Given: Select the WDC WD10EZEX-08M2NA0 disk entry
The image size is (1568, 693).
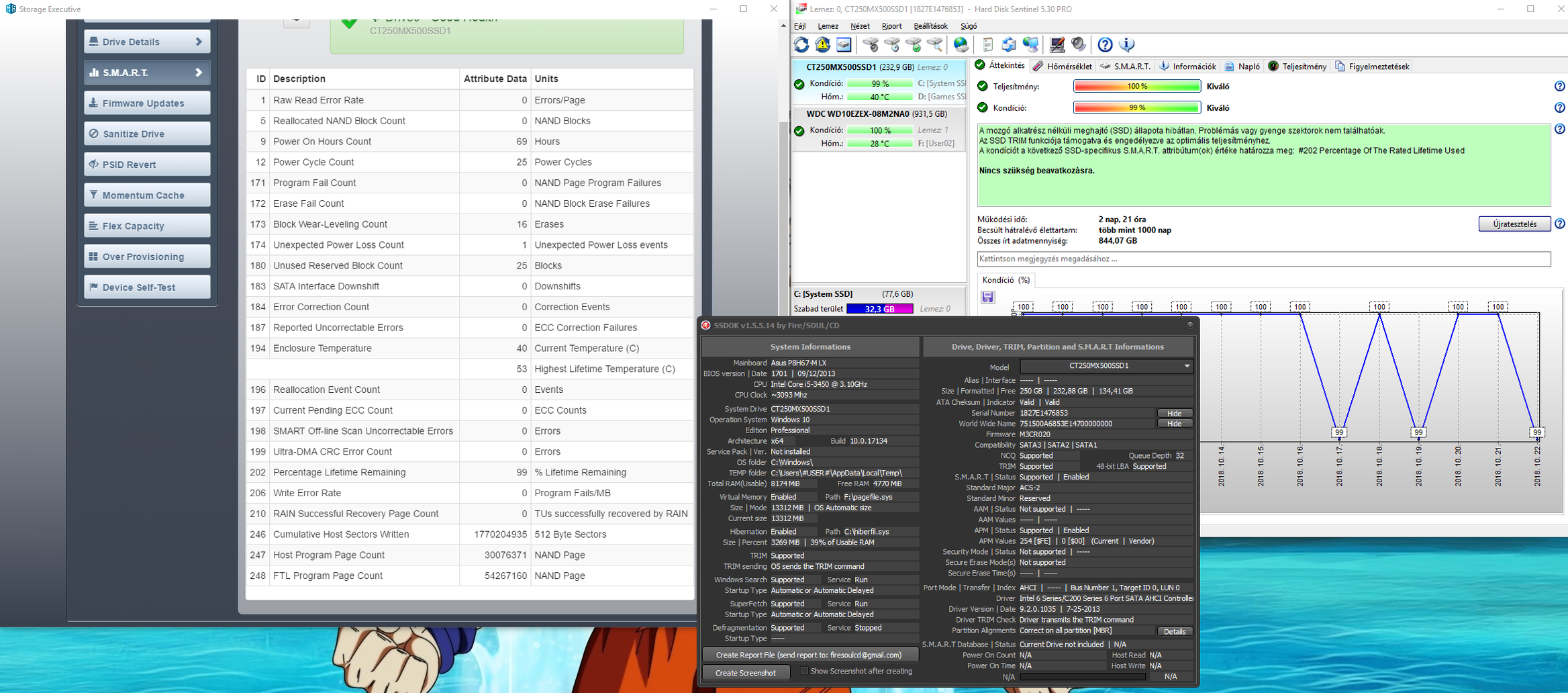Looking at the screenshot, I should coord(879,129).
